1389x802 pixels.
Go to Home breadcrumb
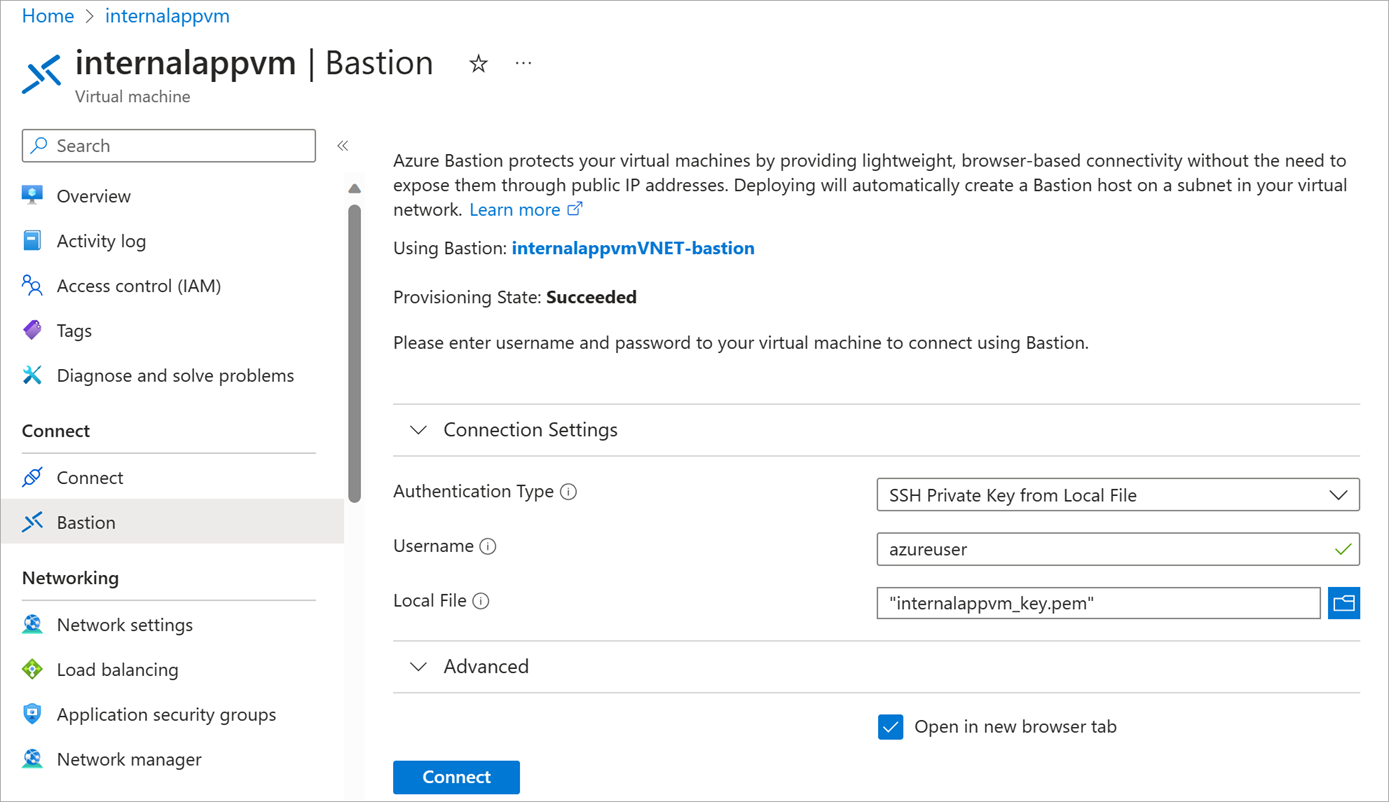pyautogui.click(x=48, y=16)
